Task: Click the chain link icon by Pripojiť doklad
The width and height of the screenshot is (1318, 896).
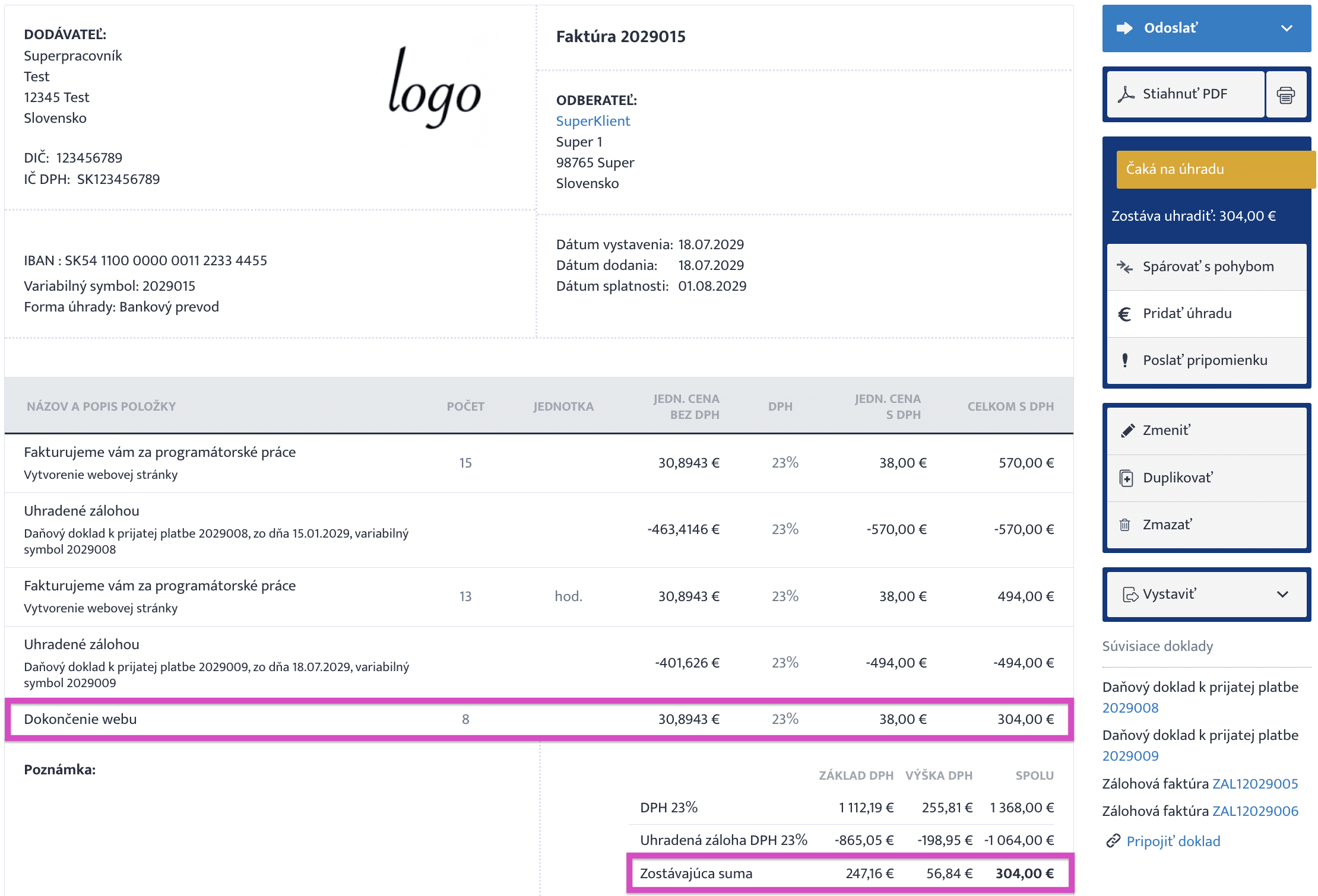Action: (1113, 841)
